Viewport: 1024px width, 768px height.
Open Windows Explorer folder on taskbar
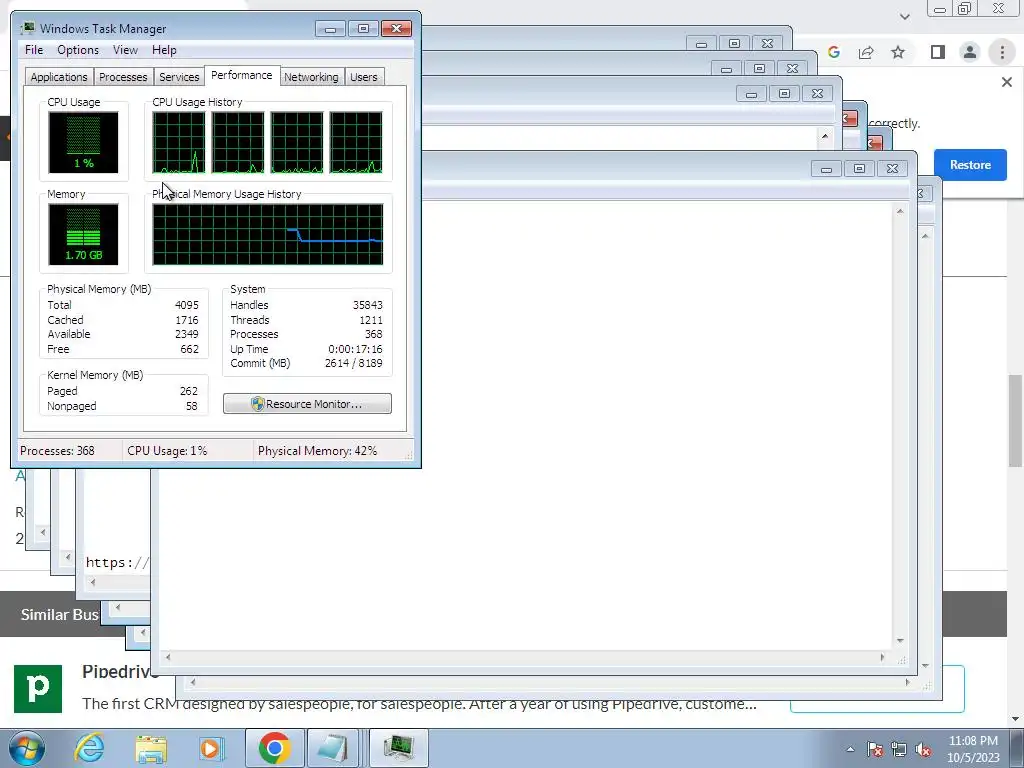pyautogui.click(x=151, y=748)
